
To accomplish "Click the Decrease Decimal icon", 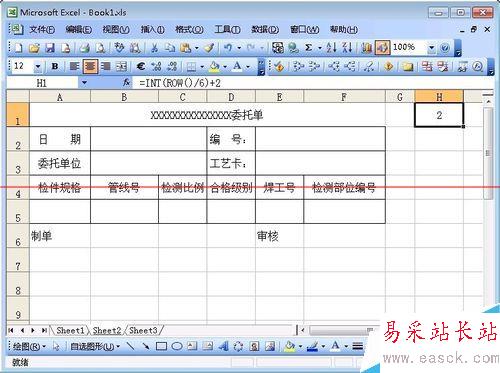I will 172,66.
